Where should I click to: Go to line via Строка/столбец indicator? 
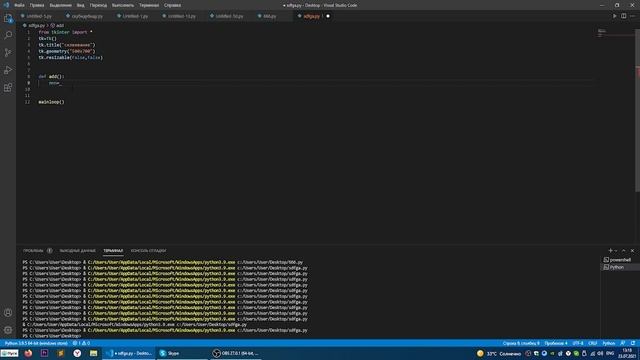[x=521, y=343]
